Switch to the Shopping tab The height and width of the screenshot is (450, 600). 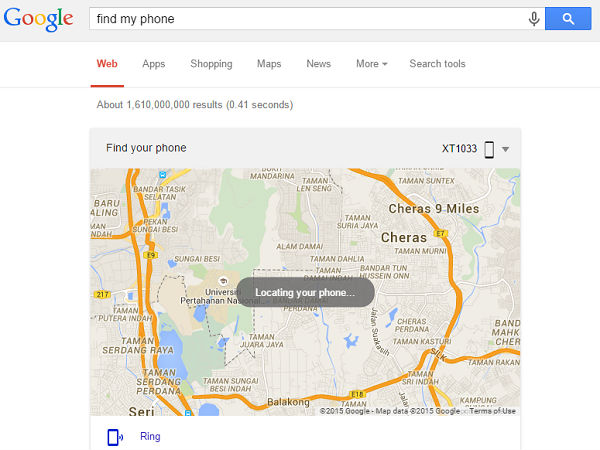click(x=211, y=64)
